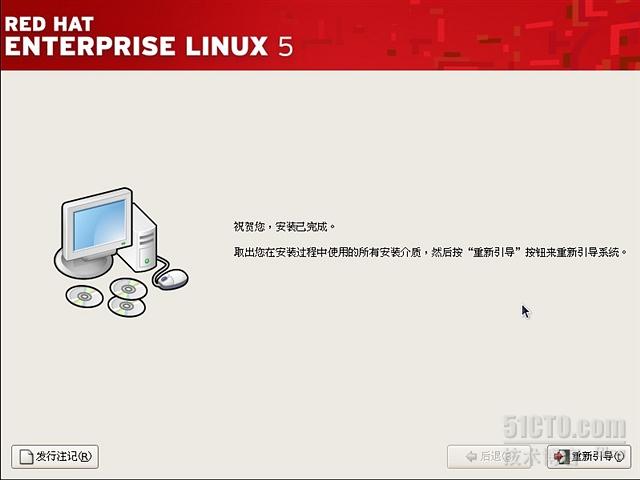Click the blue monitor screen illustration

coord(99,225)
